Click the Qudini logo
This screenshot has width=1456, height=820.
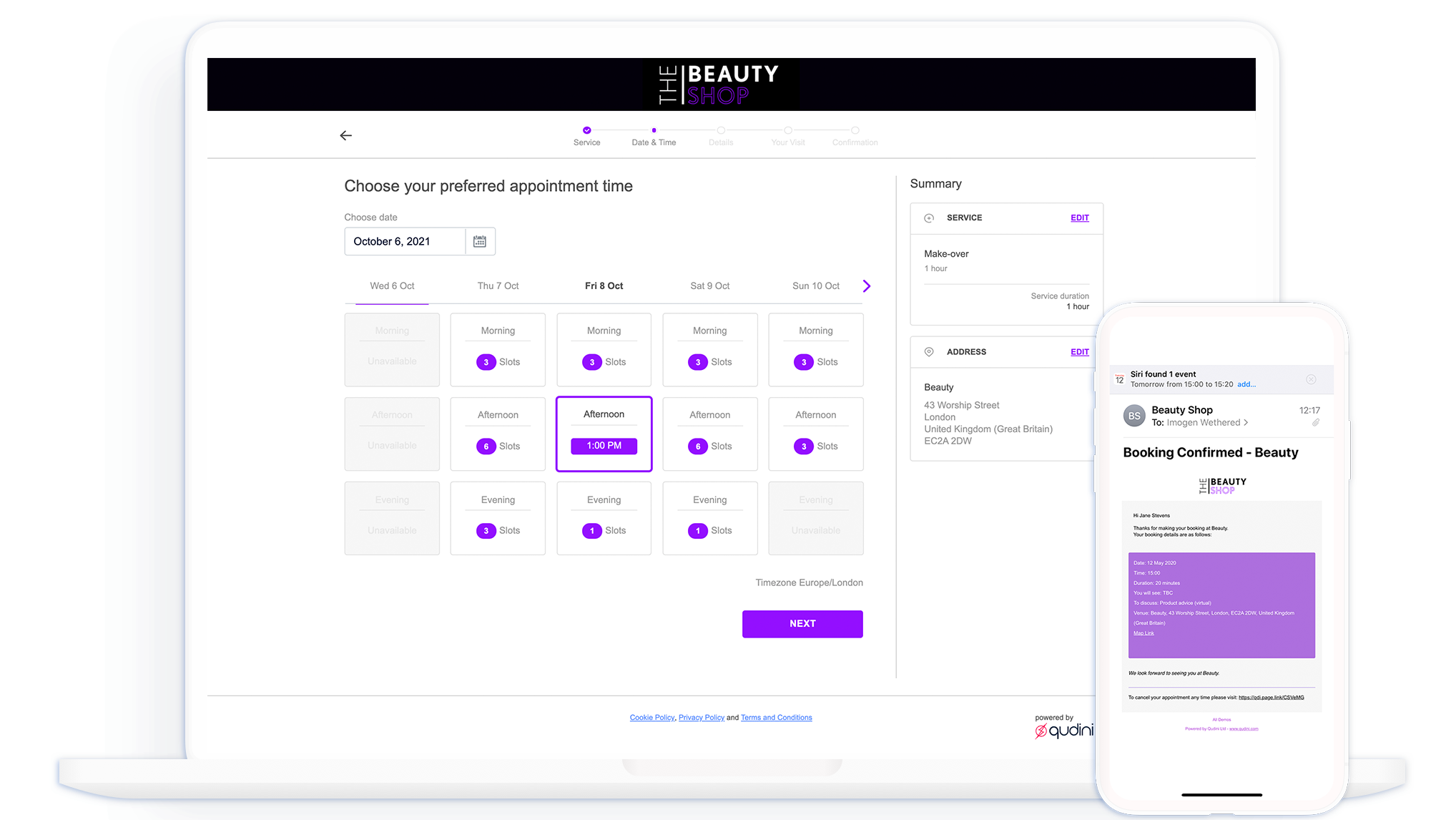point(1064,730)
